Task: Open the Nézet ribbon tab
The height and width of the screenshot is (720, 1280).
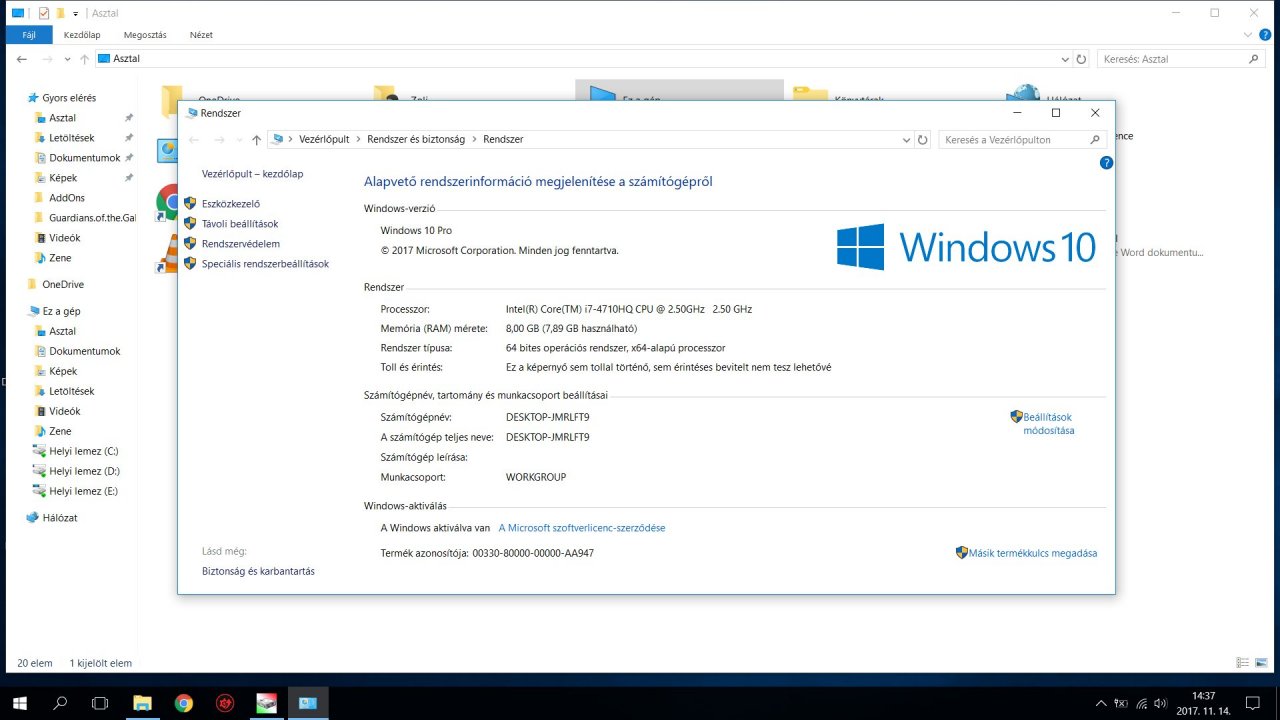Action: tap(201, 35)
